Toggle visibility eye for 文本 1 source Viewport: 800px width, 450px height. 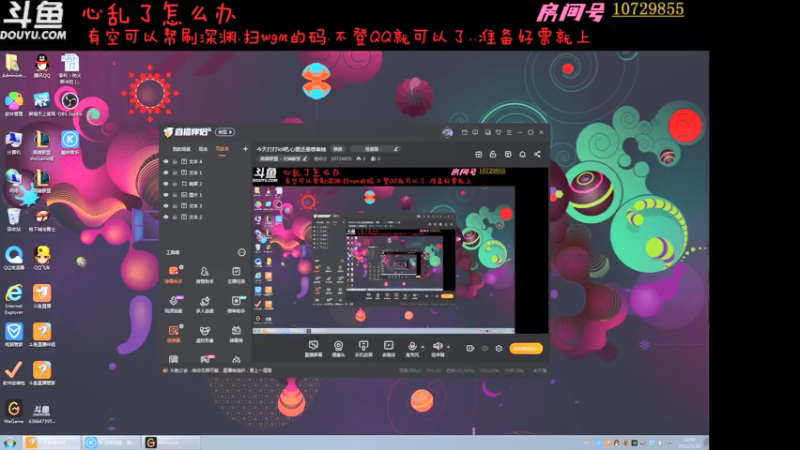(x=166, y=172)
